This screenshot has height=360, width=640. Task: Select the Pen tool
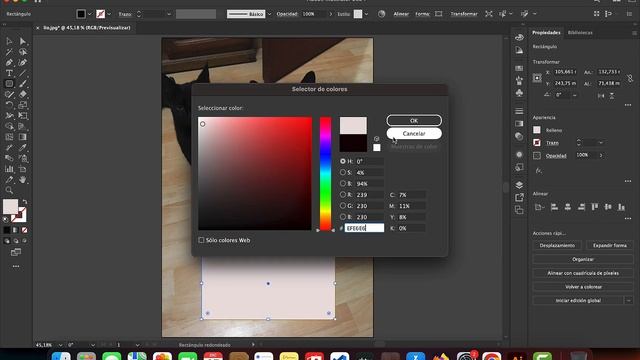tap(9, 62)
